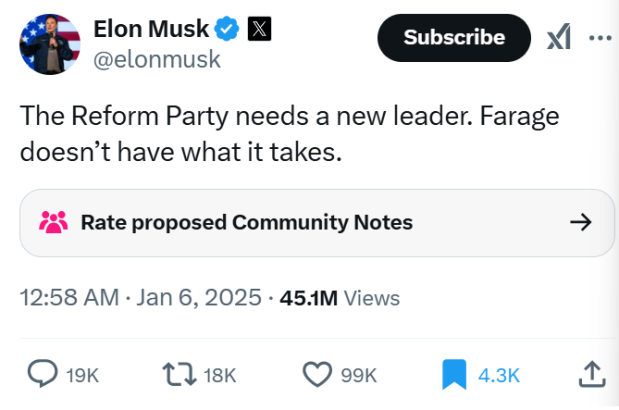Click Elon Musk's profile avatar

[49, 45]
